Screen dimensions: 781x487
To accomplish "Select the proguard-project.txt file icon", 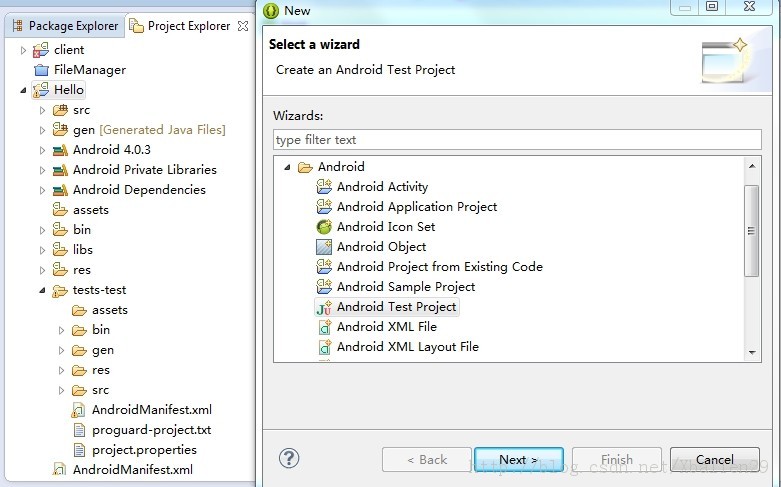I will pos(79,430).
